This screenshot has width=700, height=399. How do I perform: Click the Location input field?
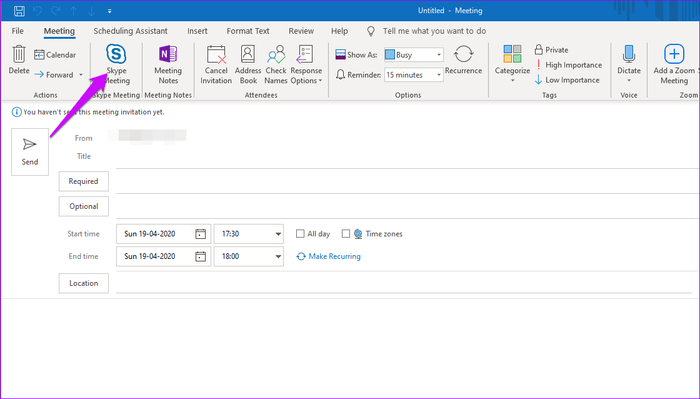pos(404,283)
